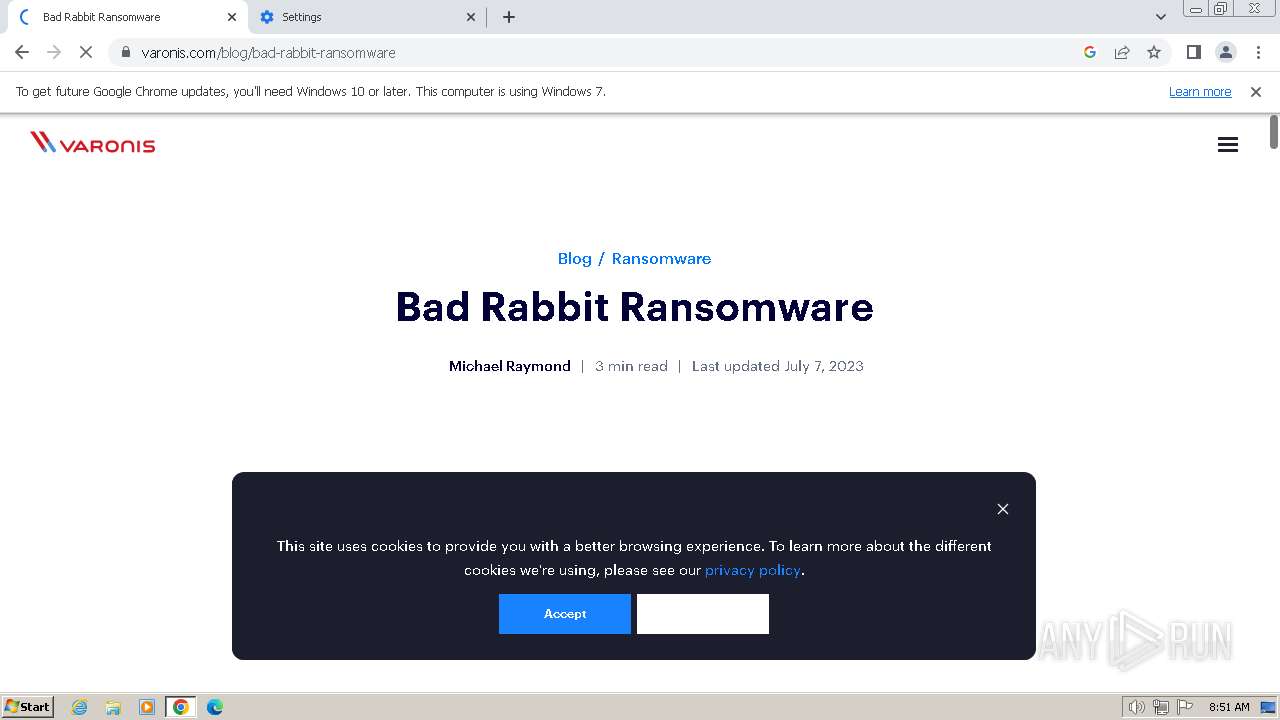Open Microsoft Edge from taskbar

click(215, 707)
